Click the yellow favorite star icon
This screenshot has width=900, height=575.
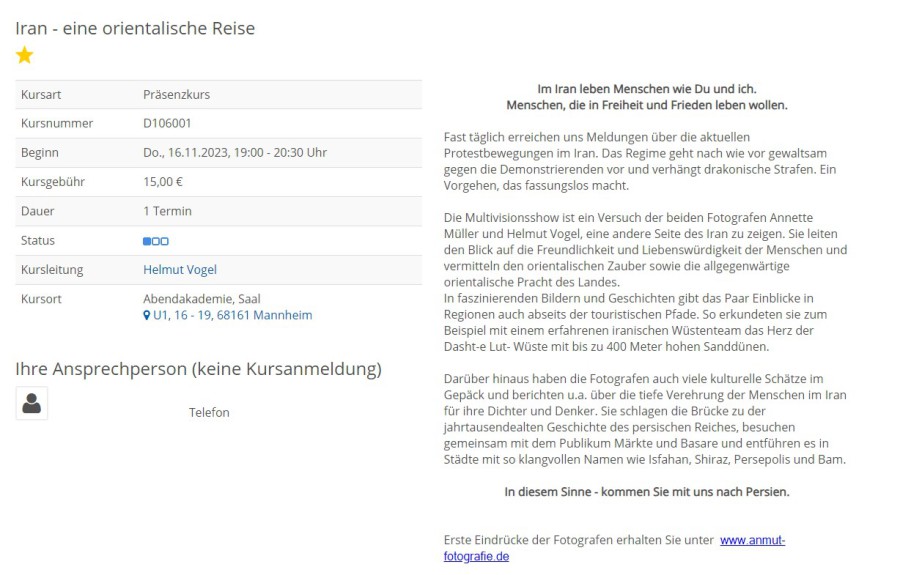25,56
